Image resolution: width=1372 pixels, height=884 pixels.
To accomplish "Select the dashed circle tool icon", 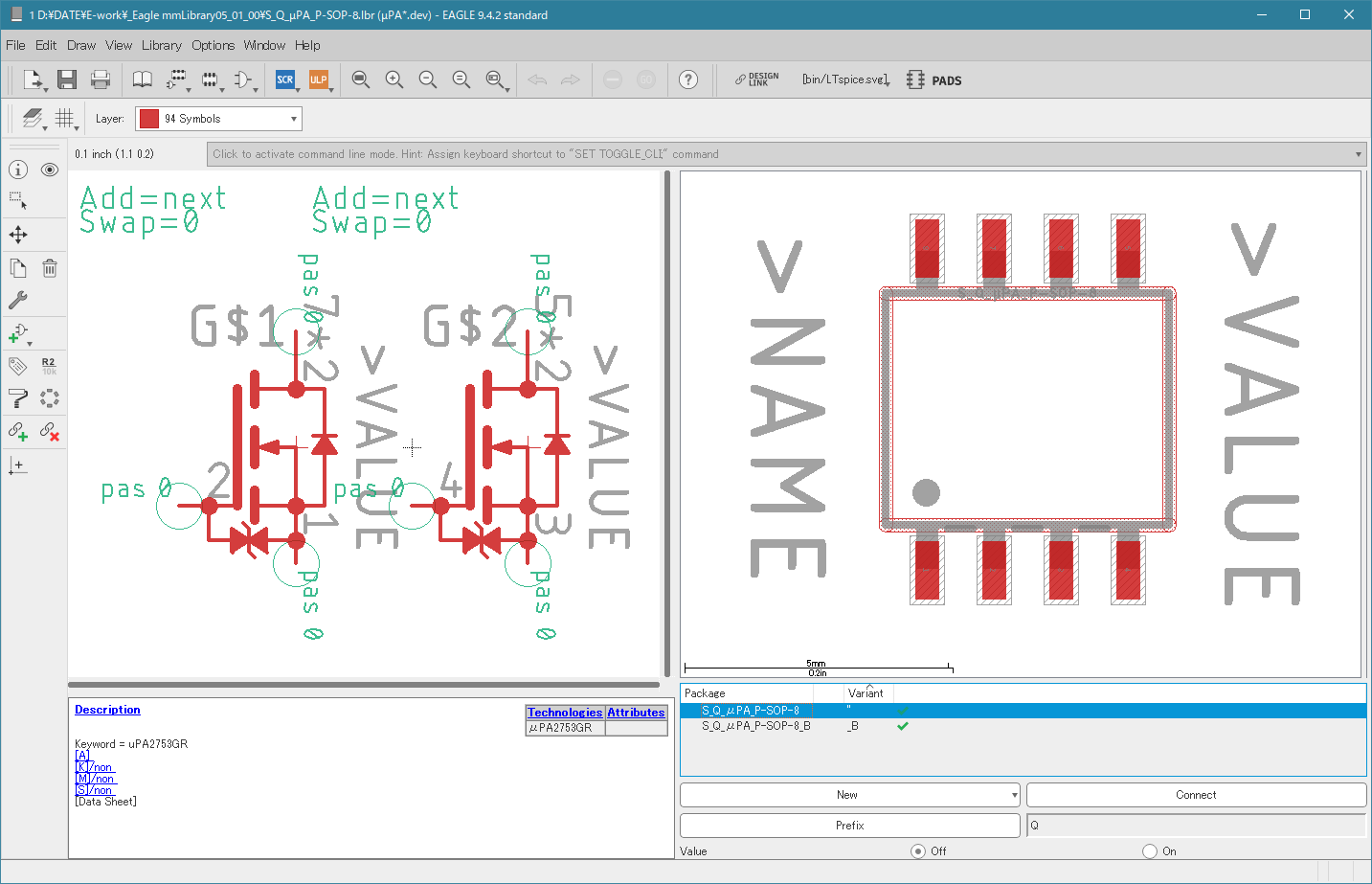I will (50, 398).
